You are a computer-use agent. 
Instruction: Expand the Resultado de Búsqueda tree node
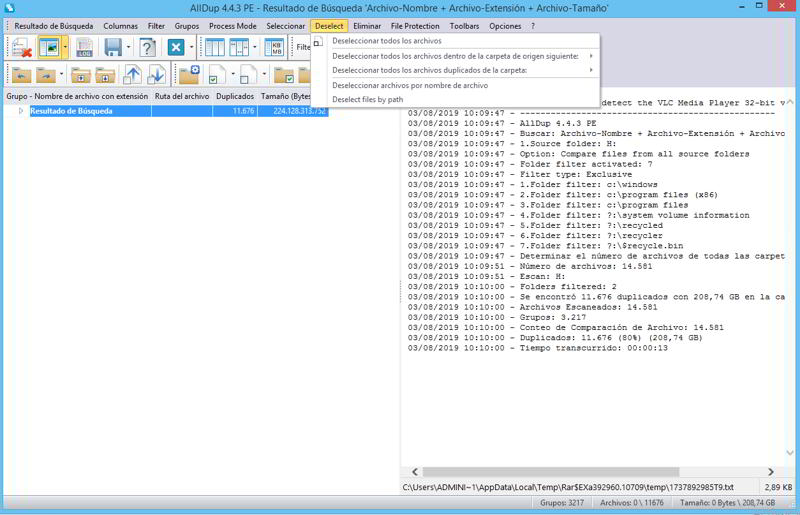point(21,111)
